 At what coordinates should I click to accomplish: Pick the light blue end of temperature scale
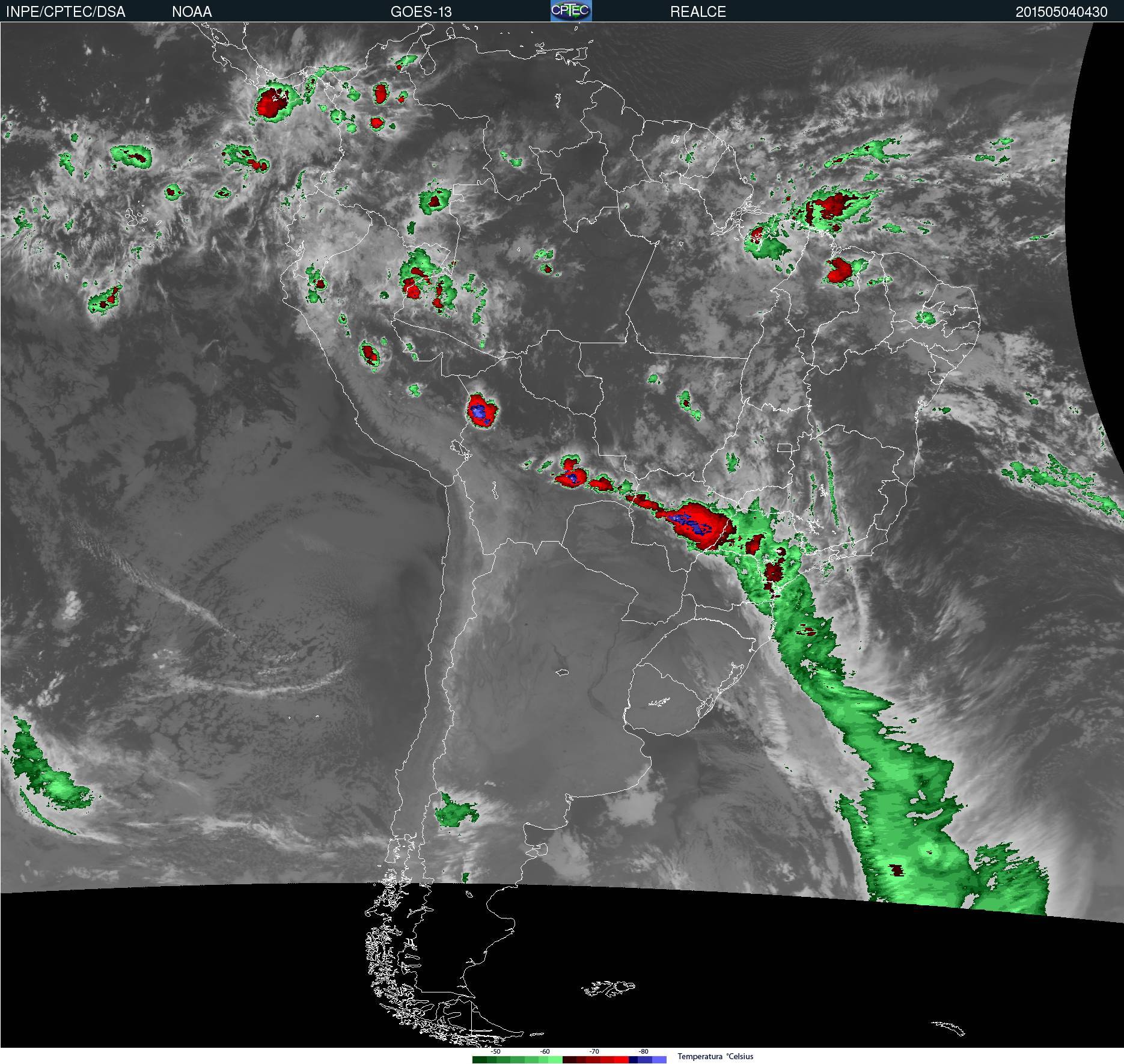(659, 1060)
